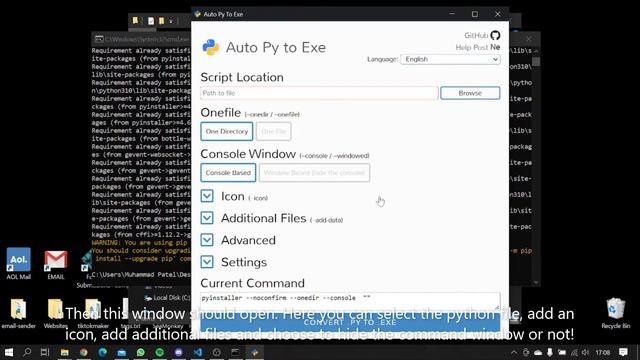Screen dimensions: 640x360
Task: Open Visual Studio Code from the taskbar
Action: 198,352
